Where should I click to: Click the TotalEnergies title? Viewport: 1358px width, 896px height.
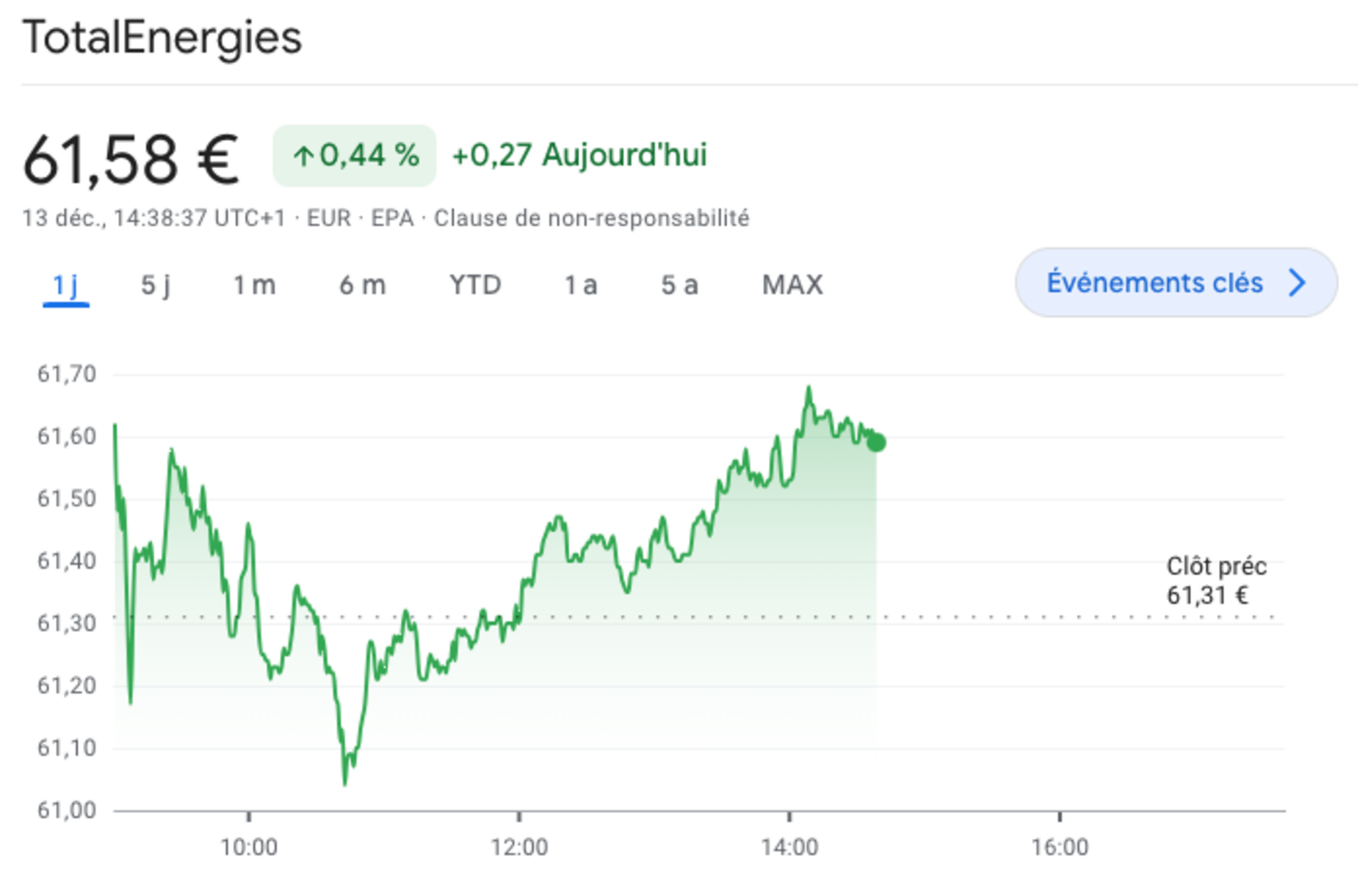pos(162,38)
